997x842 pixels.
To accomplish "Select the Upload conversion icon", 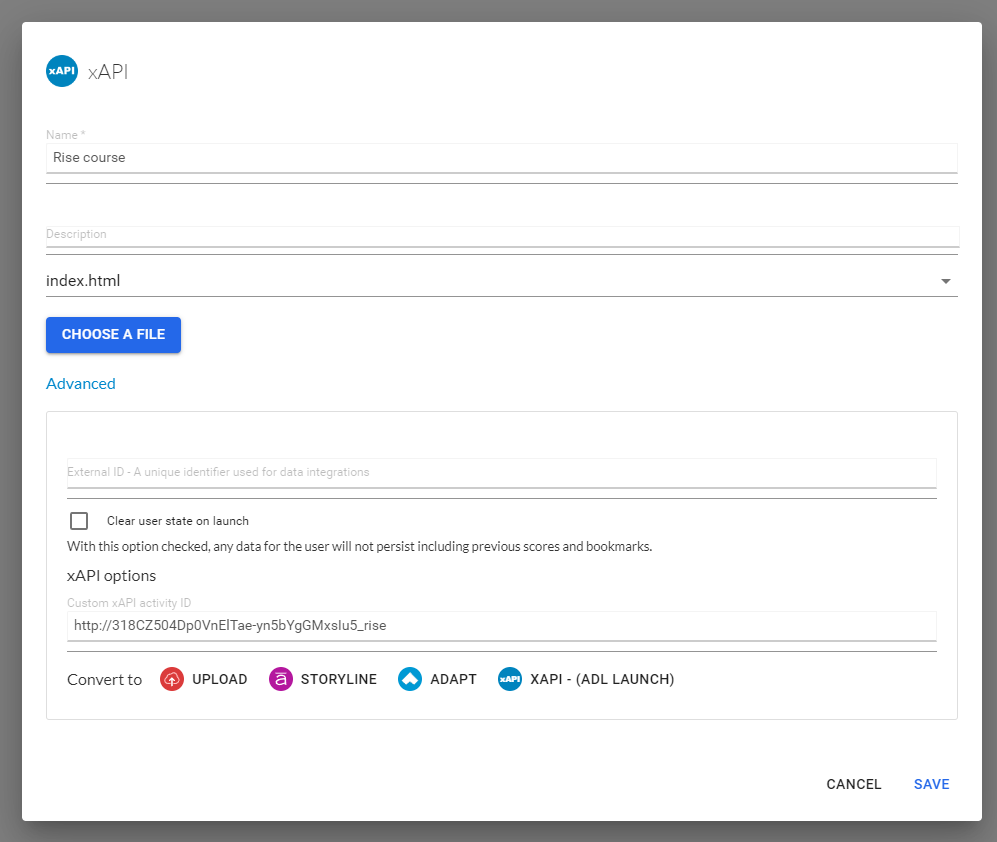I will click(171, 679).
